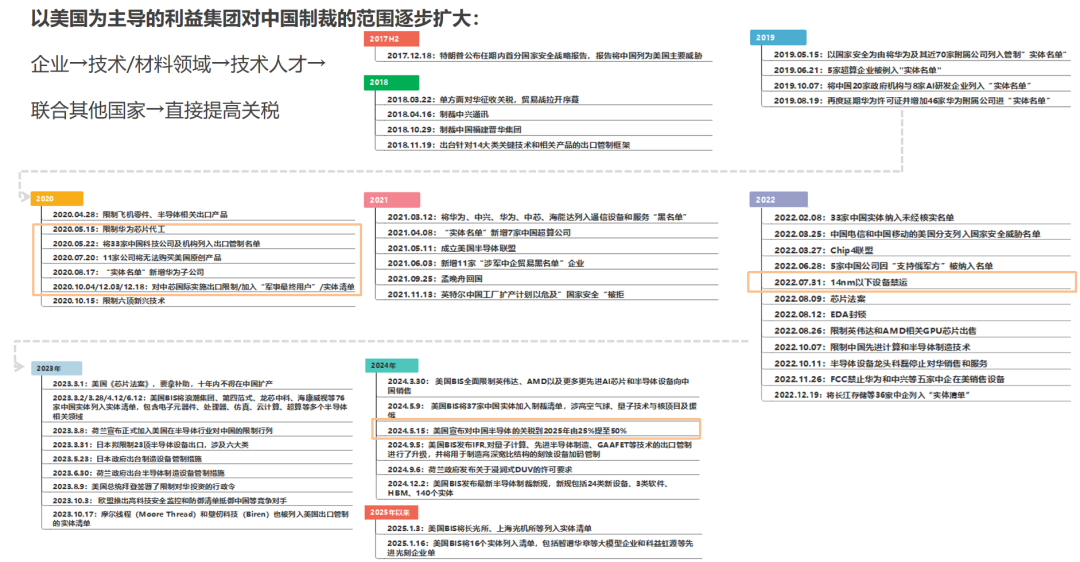
Task: Click the green 2018 year label
Action: coord(391,83)
